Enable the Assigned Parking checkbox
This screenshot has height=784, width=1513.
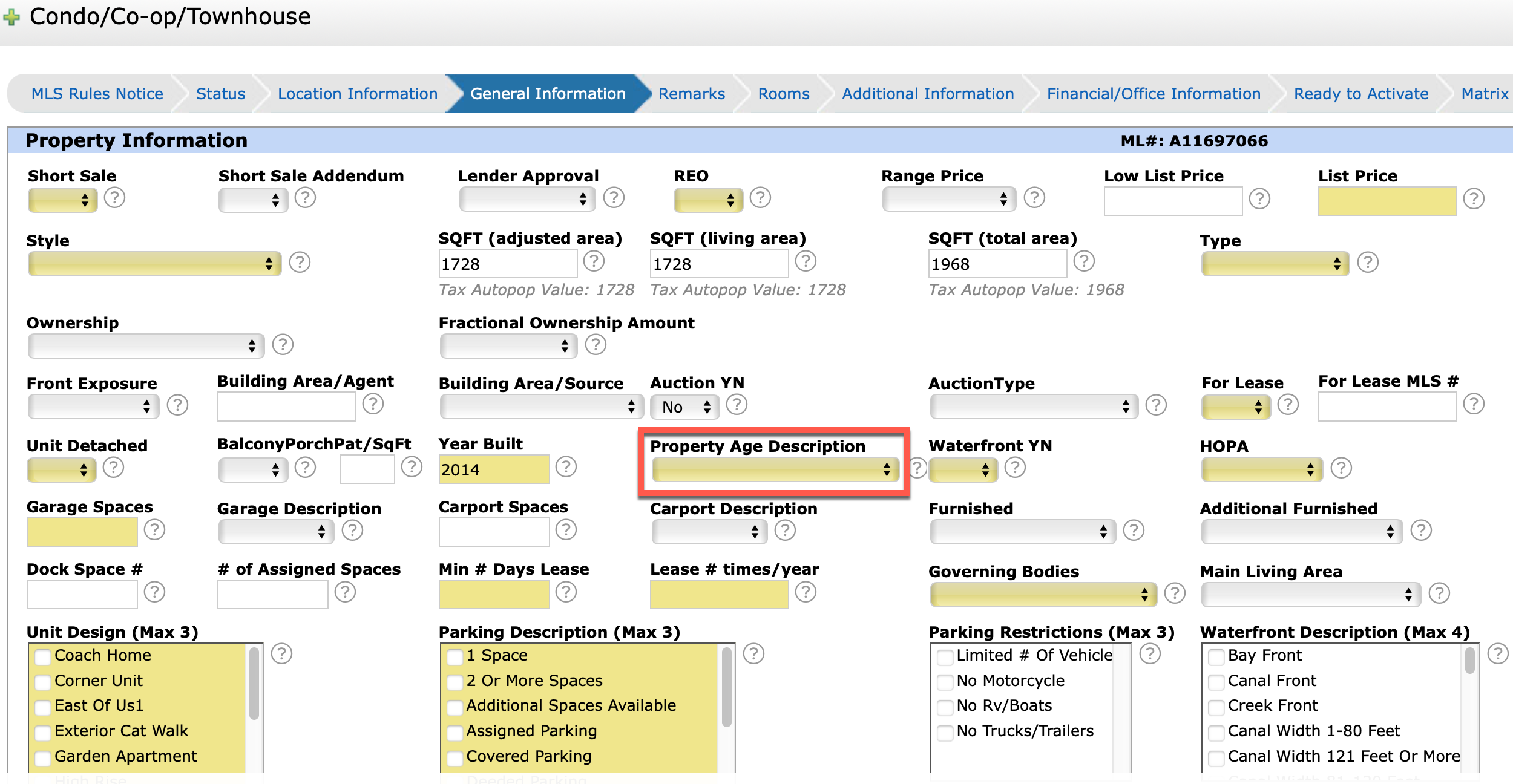point(455,733)
